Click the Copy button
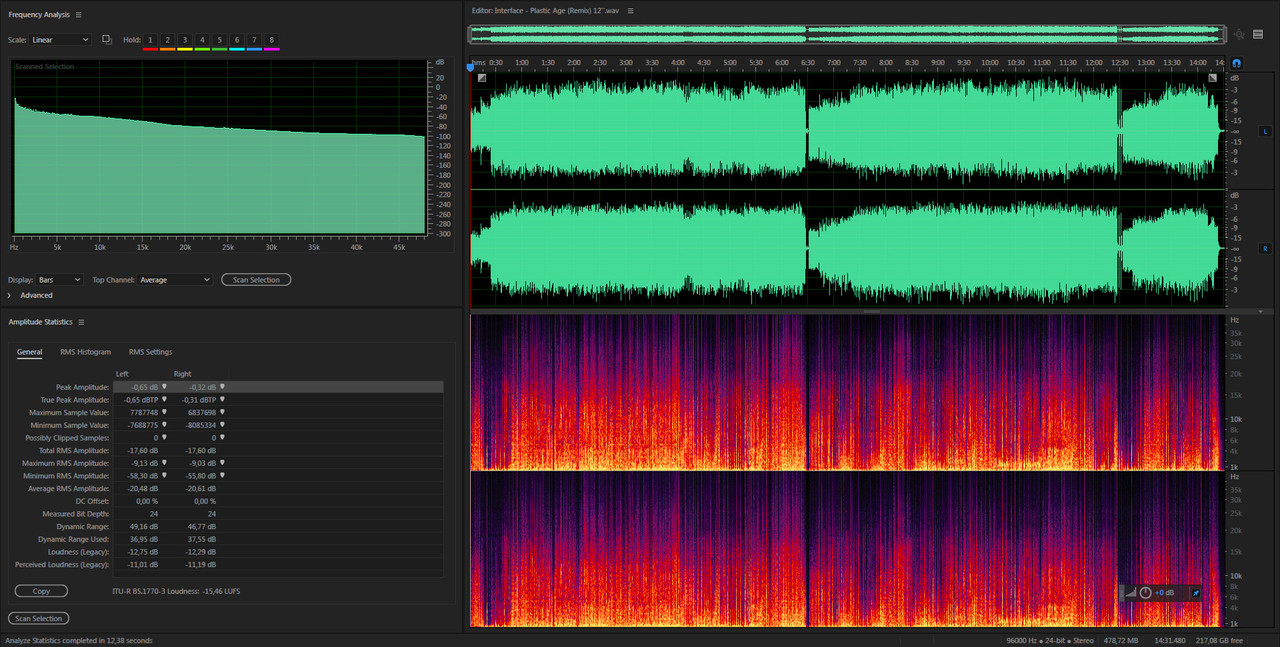This screenshot has width=1280, height=647. tap(42, 591)
